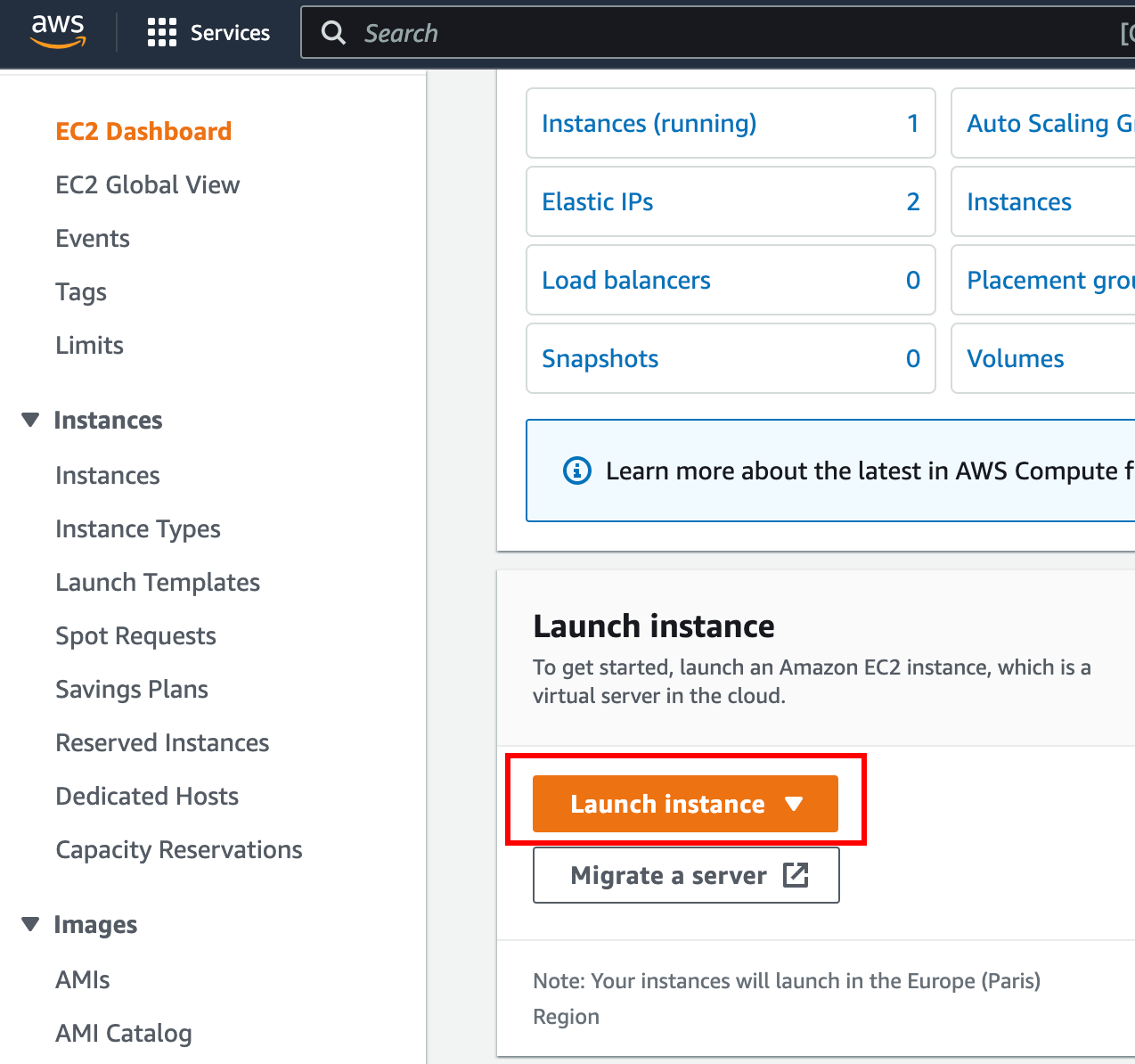This screenshot has width=1135, height=1064.
Task: Open the Services grid icon
Action: [x=161, y=32]
